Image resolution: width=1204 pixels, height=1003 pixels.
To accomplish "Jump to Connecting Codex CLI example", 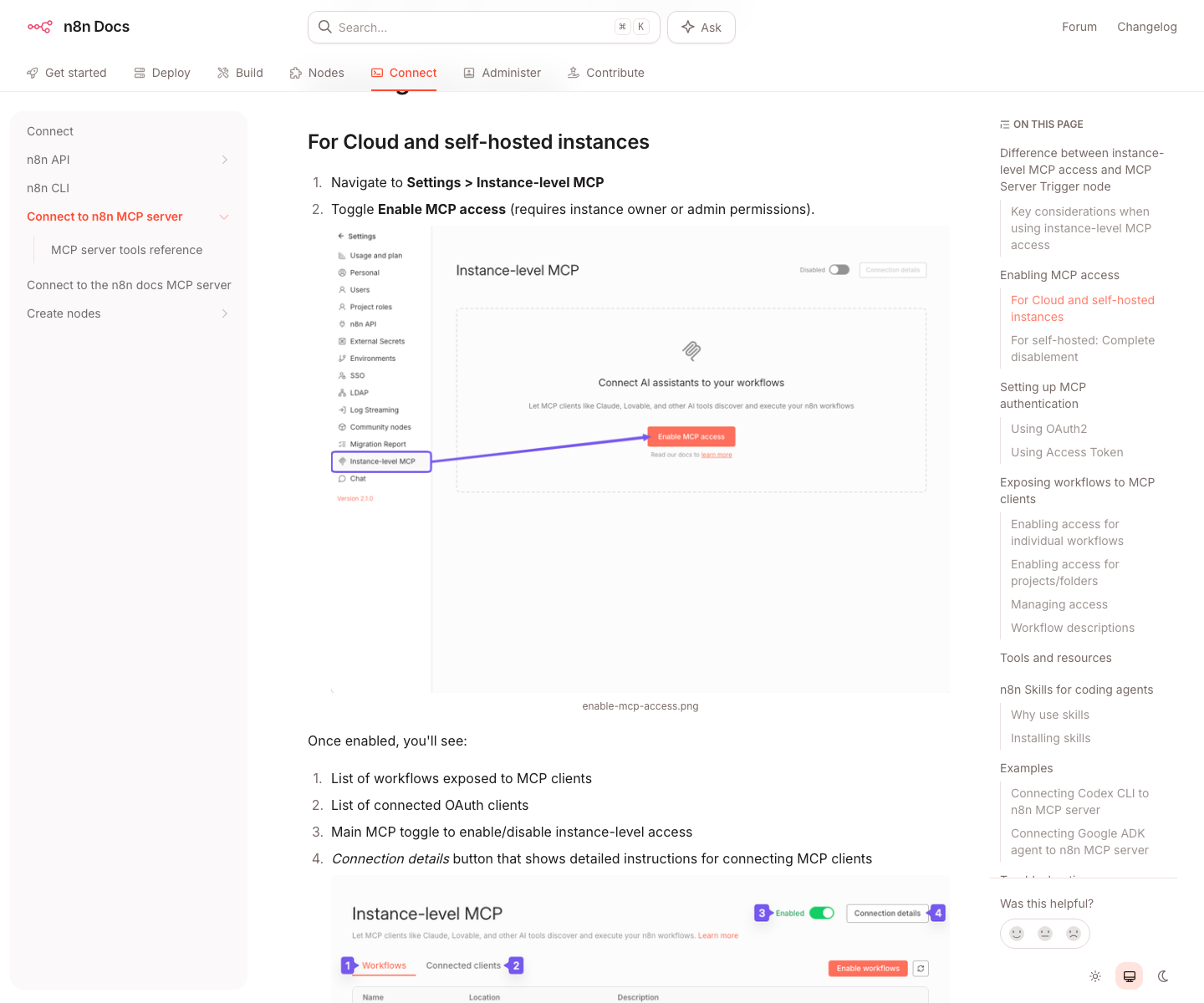I will point(1079,802).
